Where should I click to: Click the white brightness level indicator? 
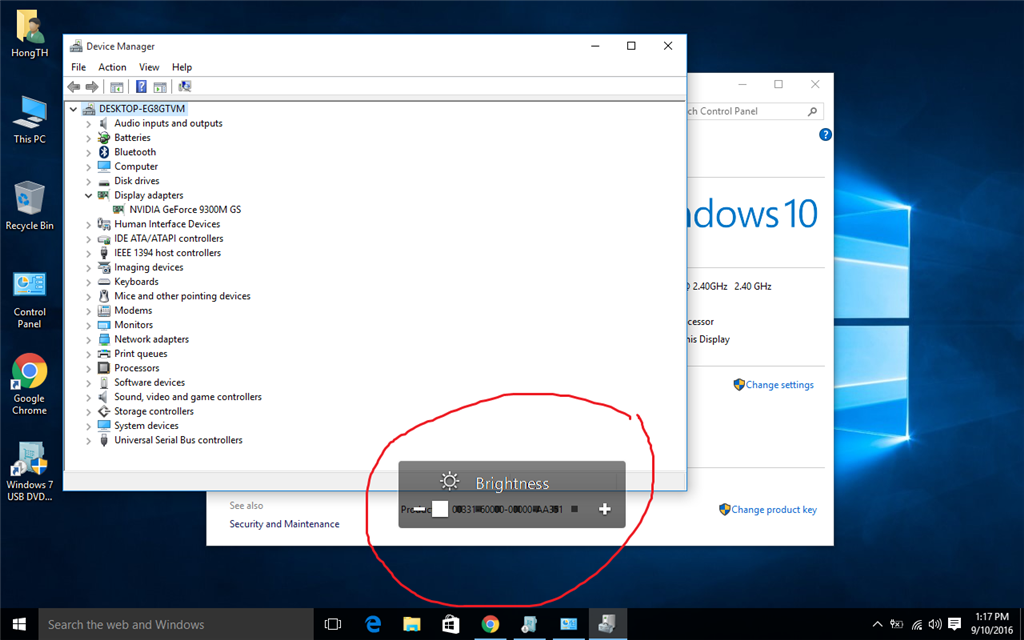(440, 509)
